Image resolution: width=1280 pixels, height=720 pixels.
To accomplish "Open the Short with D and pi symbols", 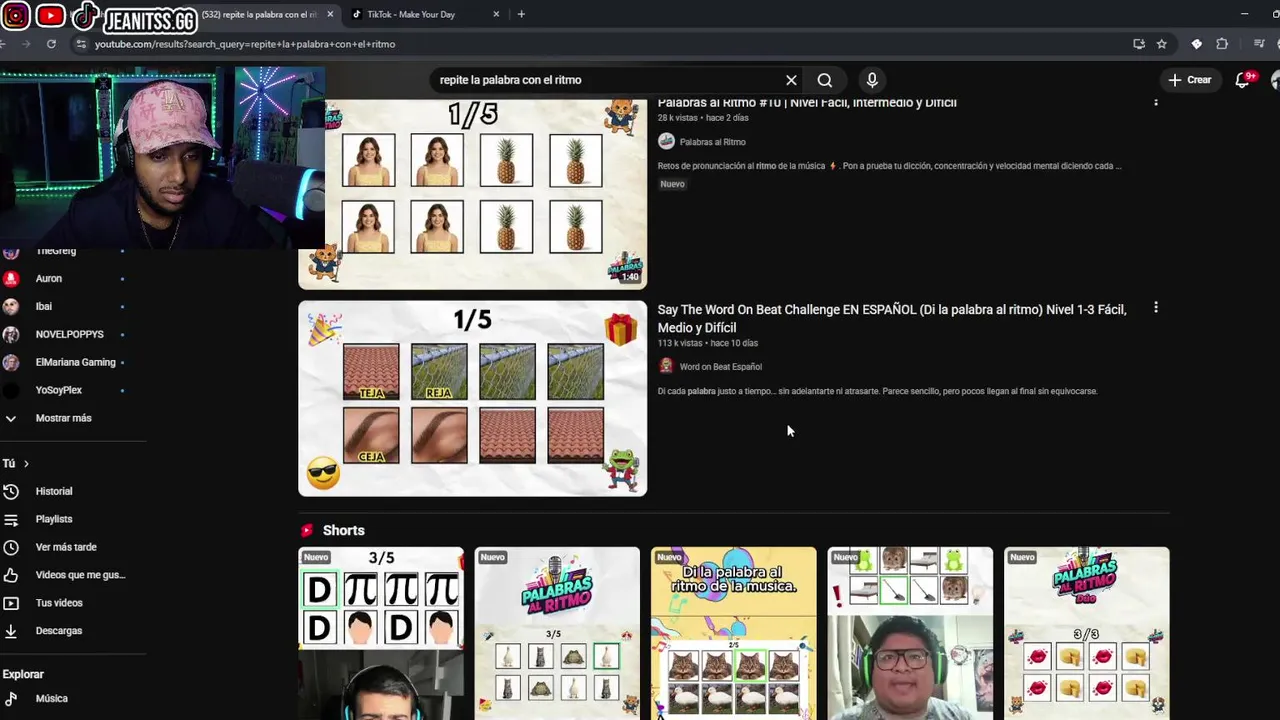I will [x=381, y=633].
